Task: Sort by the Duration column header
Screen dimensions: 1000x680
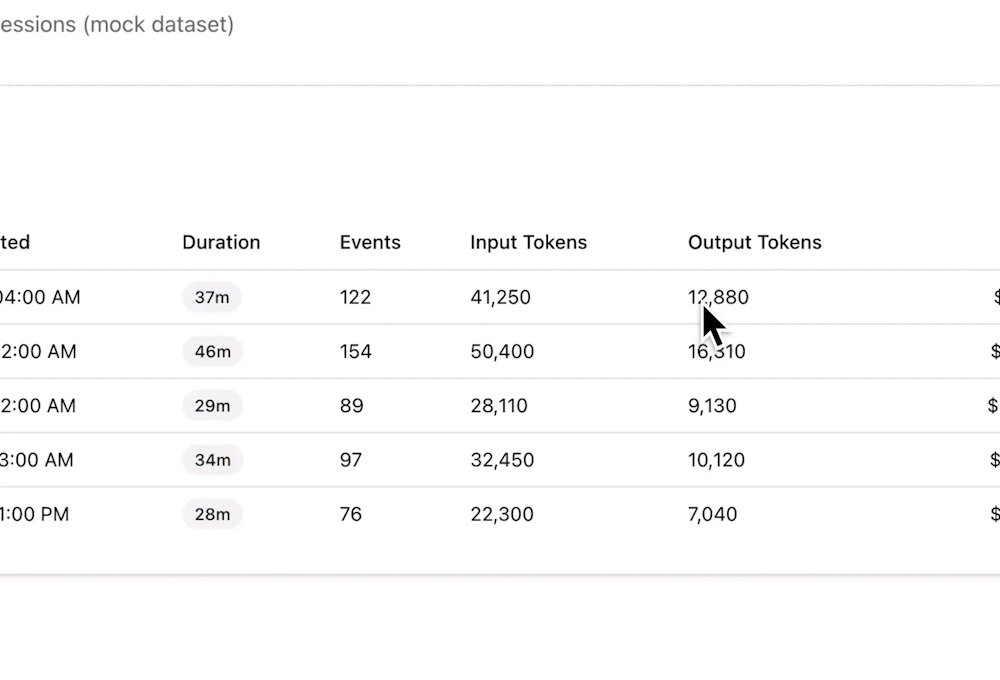Action: click(x=221, y=242)
